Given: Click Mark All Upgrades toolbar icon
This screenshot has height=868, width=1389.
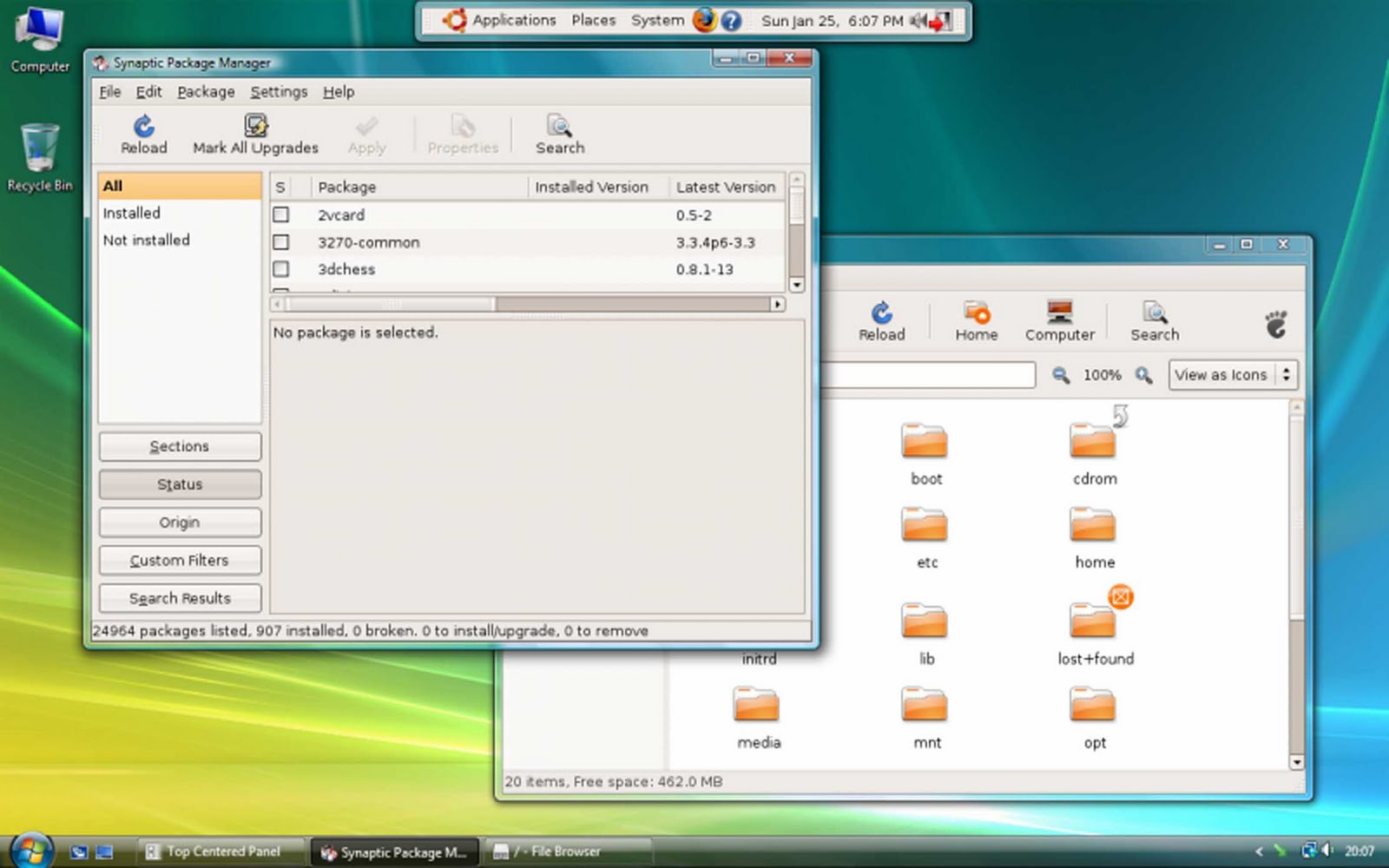Looking at the screenshot, I should pos(255,127).
